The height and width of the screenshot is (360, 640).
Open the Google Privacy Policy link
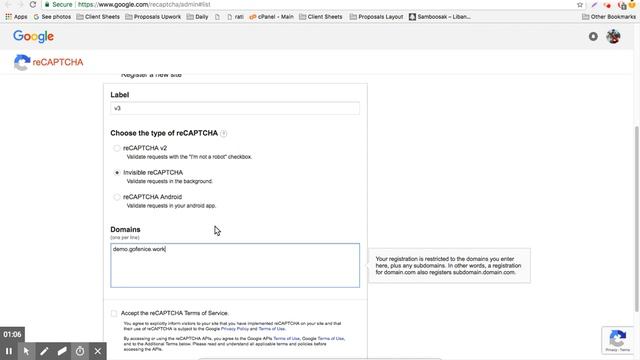(235, 329)
